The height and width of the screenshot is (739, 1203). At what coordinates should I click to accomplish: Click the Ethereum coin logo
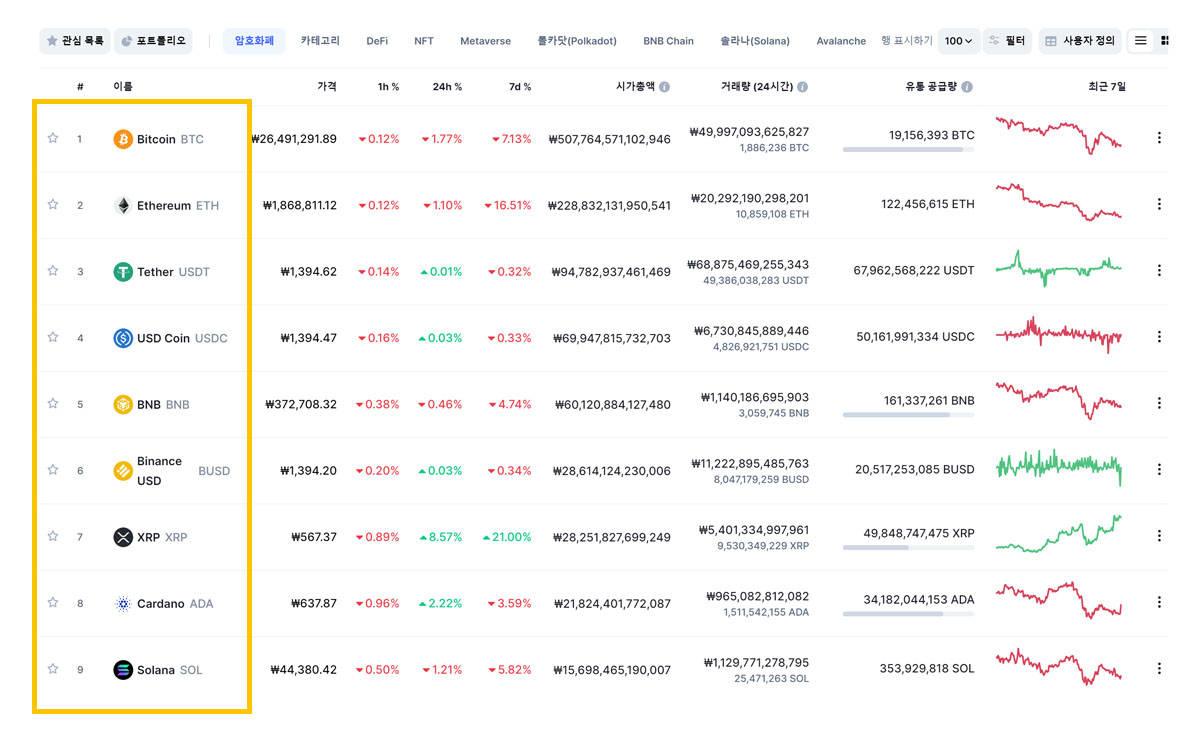point(123,205)
